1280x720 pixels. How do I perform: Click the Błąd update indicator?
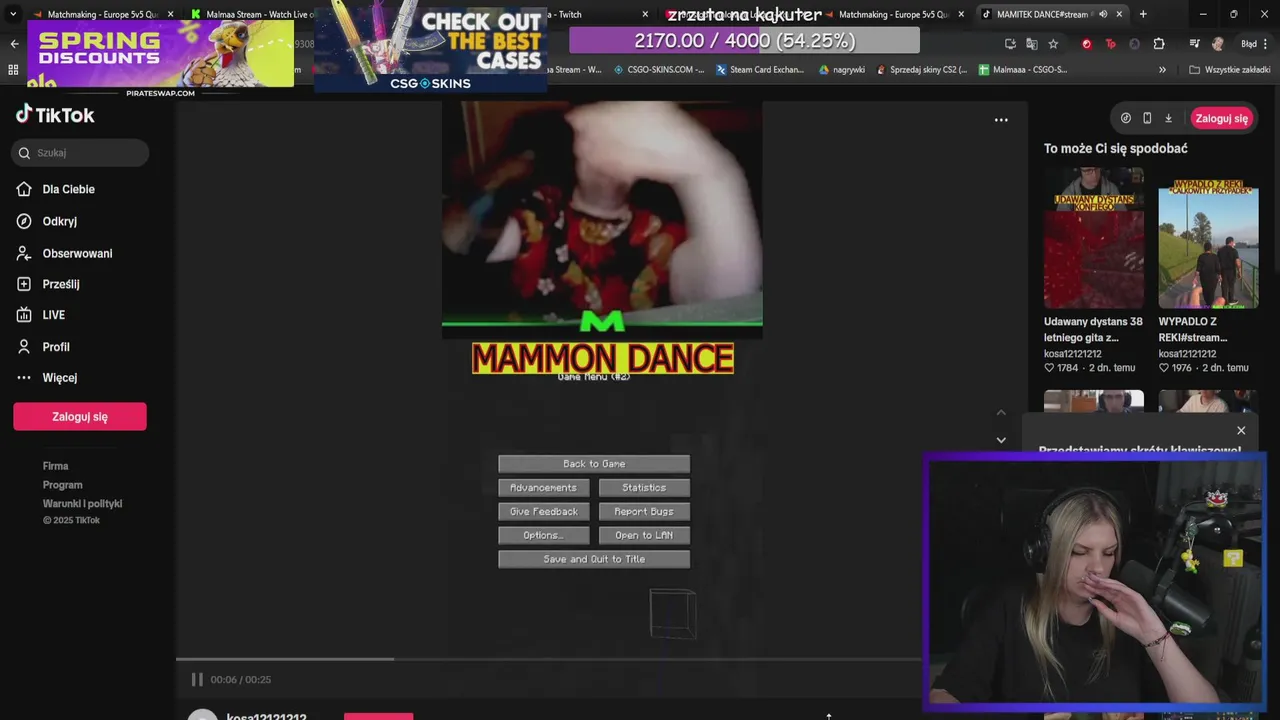click(x=1254, y=44)
